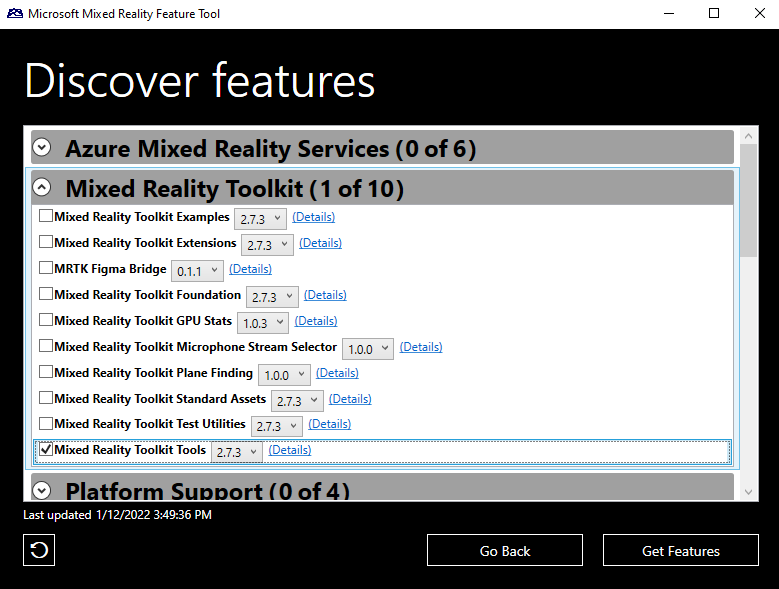Check Mixed Reality Toolkit Plane Finding checkbox
Screen dimensions: 779x589
tap(46, 372)
